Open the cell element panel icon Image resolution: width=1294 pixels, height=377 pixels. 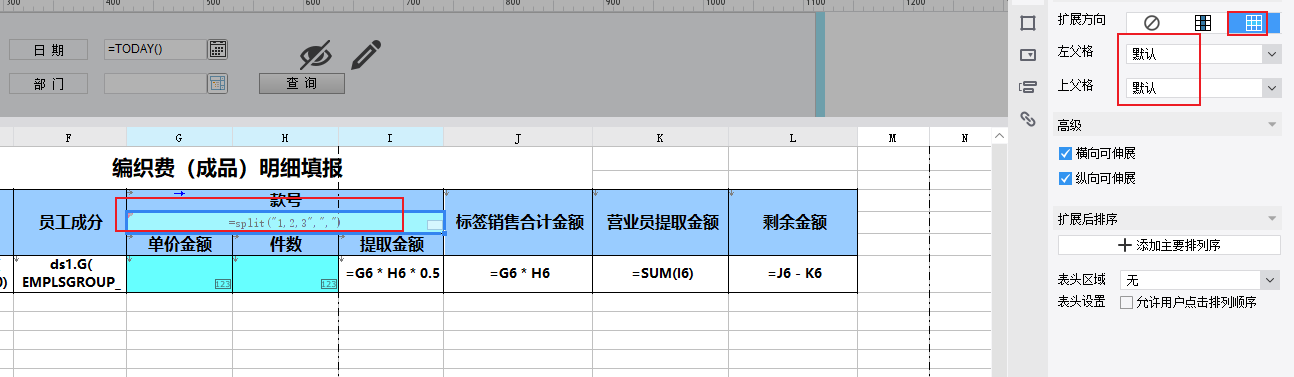[1027, 22]
